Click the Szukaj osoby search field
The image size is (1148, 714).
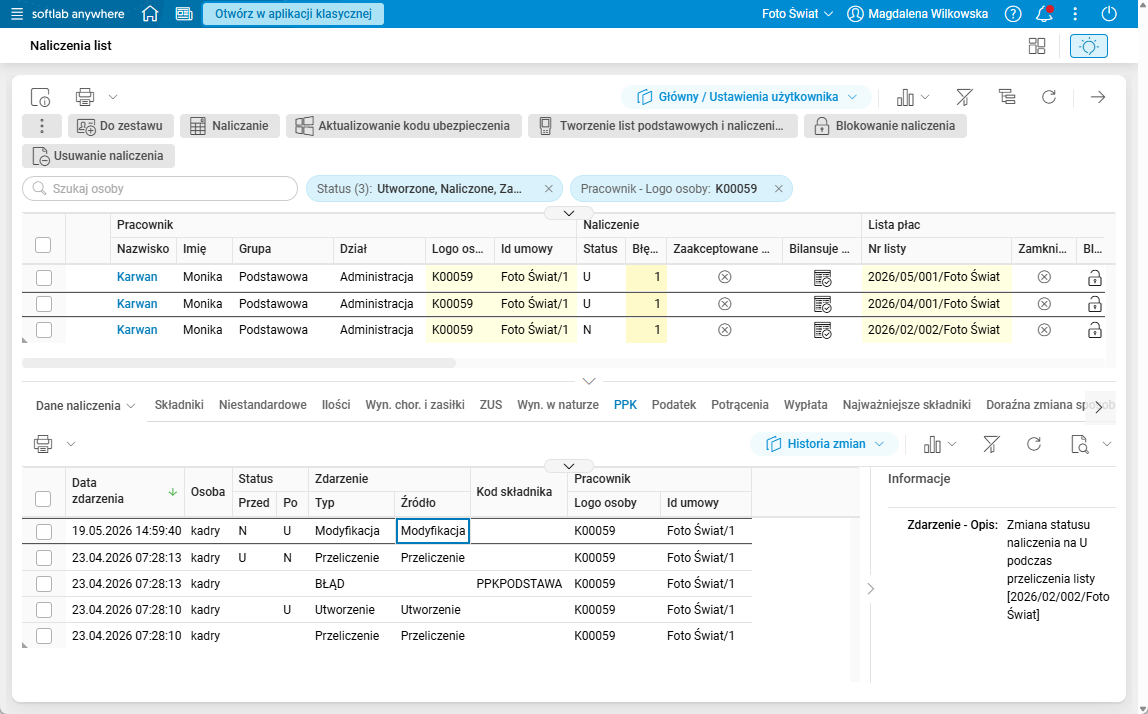(160, 188)
